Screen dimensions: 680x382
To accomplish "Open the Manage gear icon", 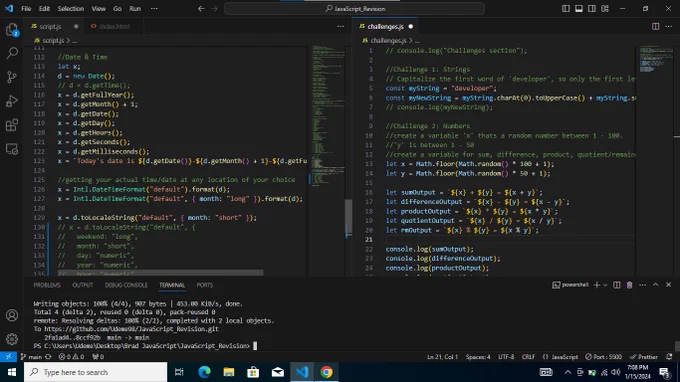I will click(12, 339).
